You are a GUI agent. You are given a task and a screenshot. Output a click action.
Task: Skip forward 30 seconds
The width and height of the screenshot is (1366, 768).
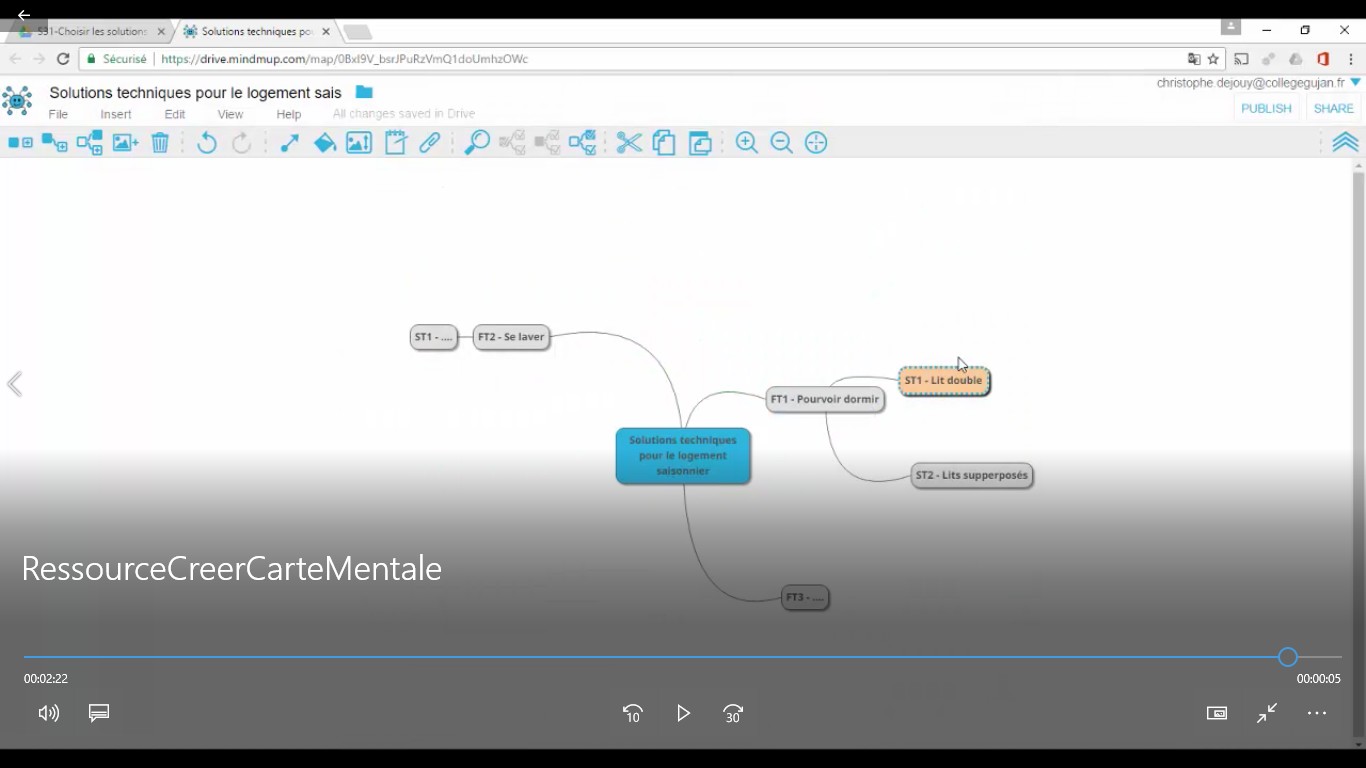tap(733, 713)
